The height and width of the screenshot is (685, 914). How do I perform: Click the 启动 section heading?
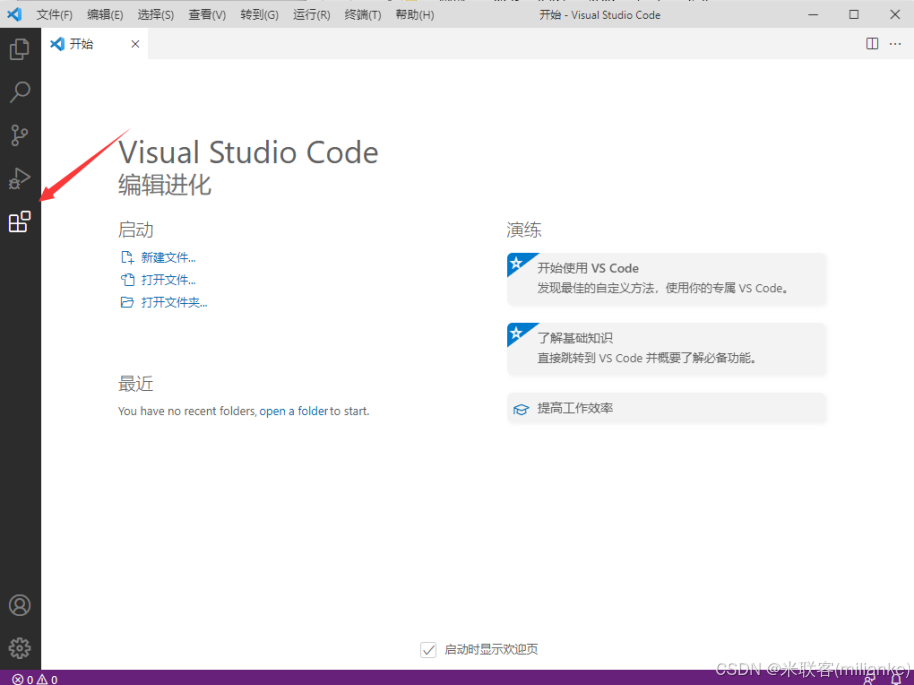[136, 230]
